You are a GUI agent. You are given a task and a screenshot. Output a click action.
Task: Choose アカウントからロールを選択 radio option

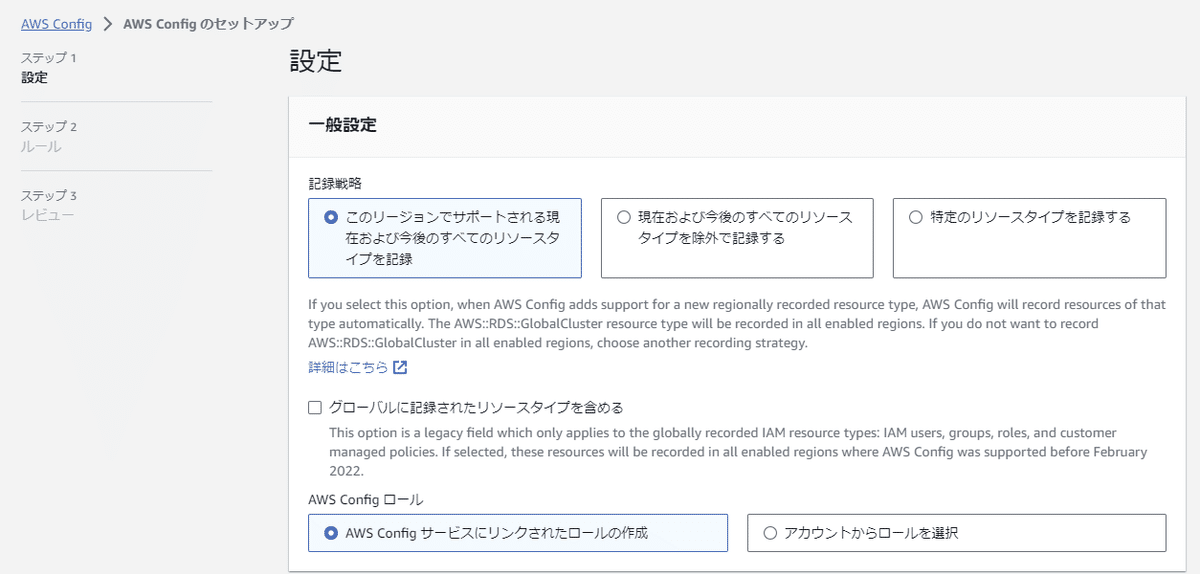957,533
